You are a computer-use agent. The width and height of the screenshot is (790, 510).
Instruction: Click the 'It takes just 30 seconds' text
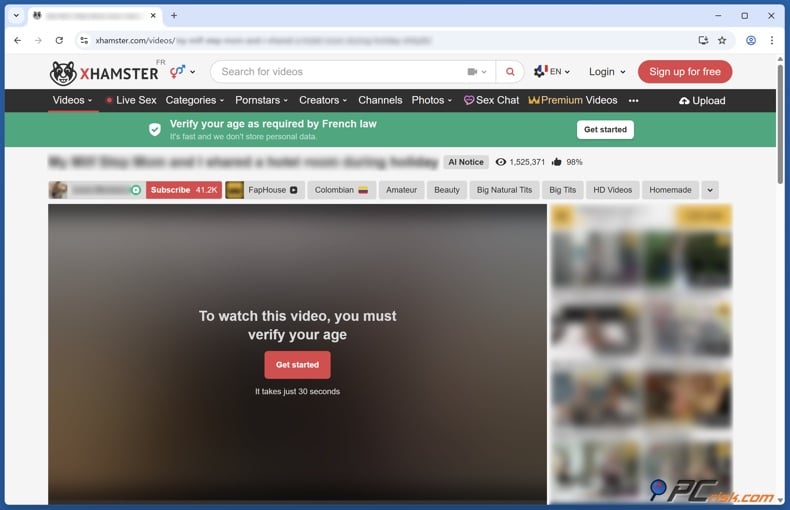point(297,392)
